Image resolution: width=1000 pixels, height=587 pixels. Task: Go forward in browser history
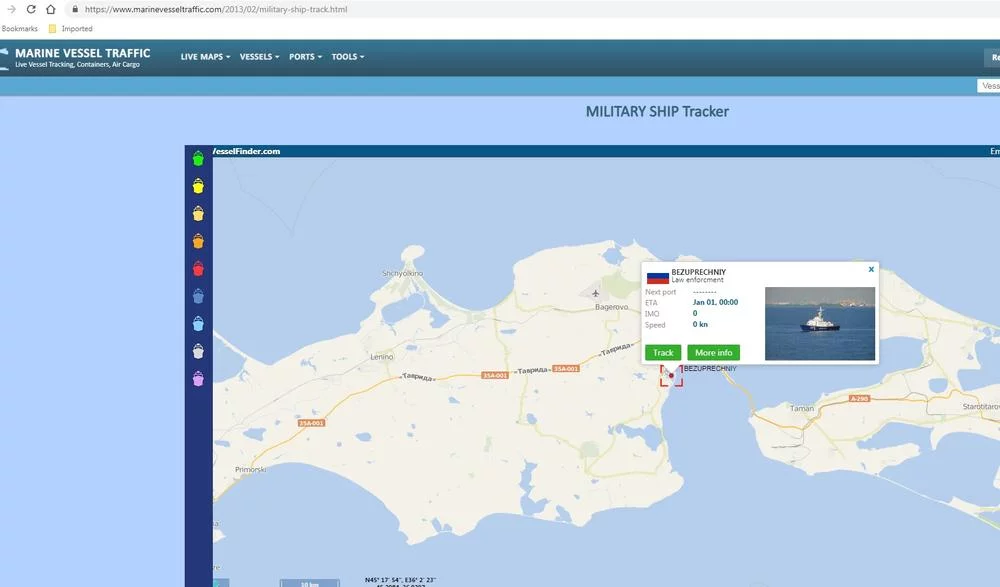click(11, 10)
